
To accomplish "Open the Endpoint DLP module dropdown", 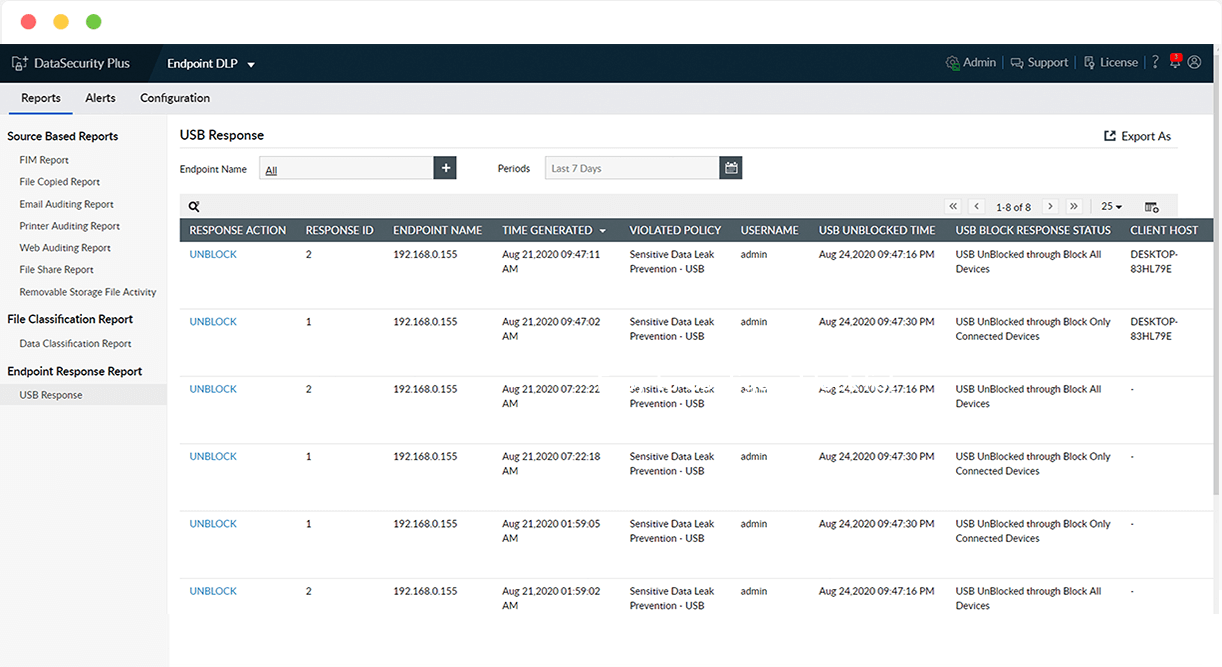I will (x=211, y=63).
